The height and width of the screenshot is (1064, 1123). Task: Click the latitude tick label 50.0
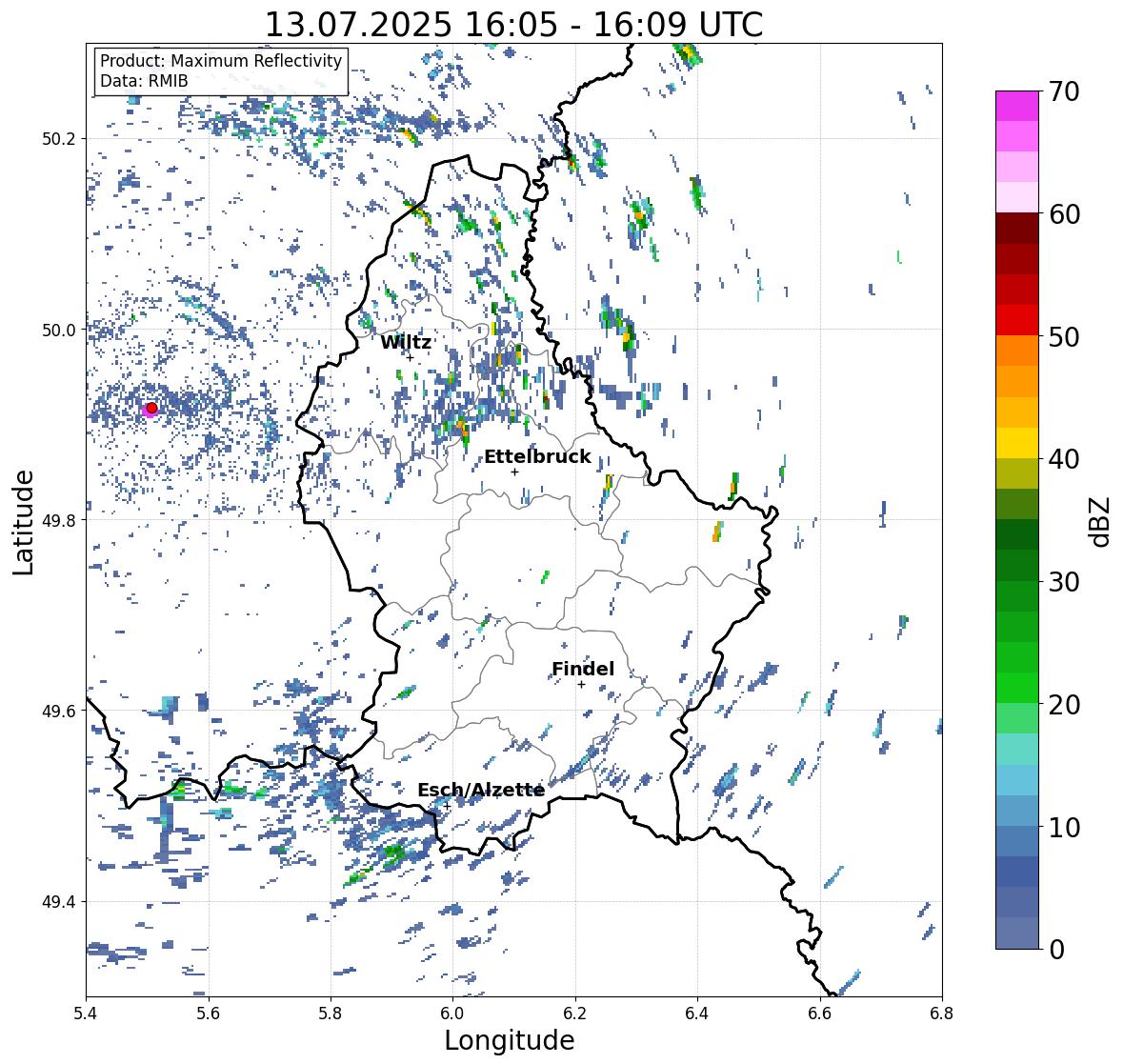tap(59, 331)
